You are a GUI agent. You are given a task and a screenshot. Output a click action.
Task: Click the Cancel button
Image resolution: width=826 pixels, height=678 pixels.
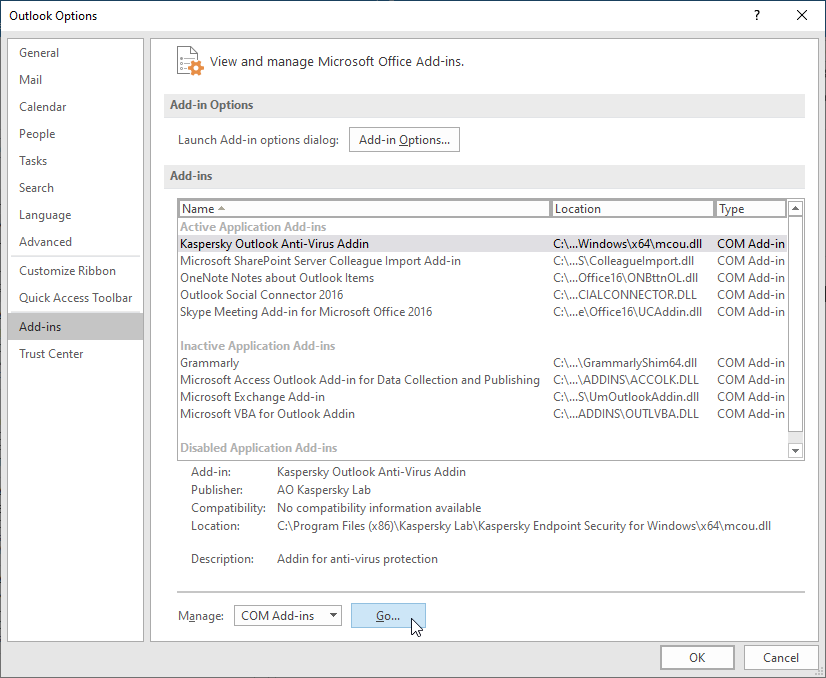click(780, 657)
